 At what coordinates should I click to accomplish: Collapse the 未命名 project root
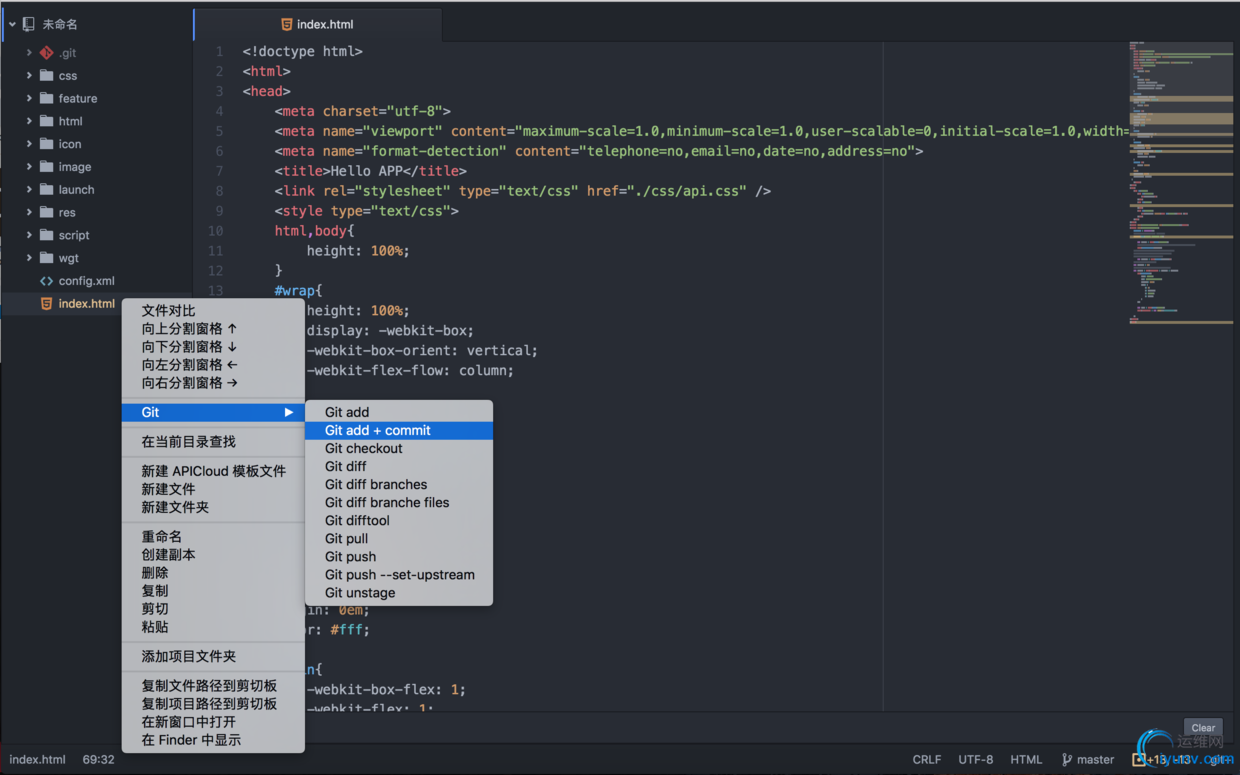click(x=12, y=24)
